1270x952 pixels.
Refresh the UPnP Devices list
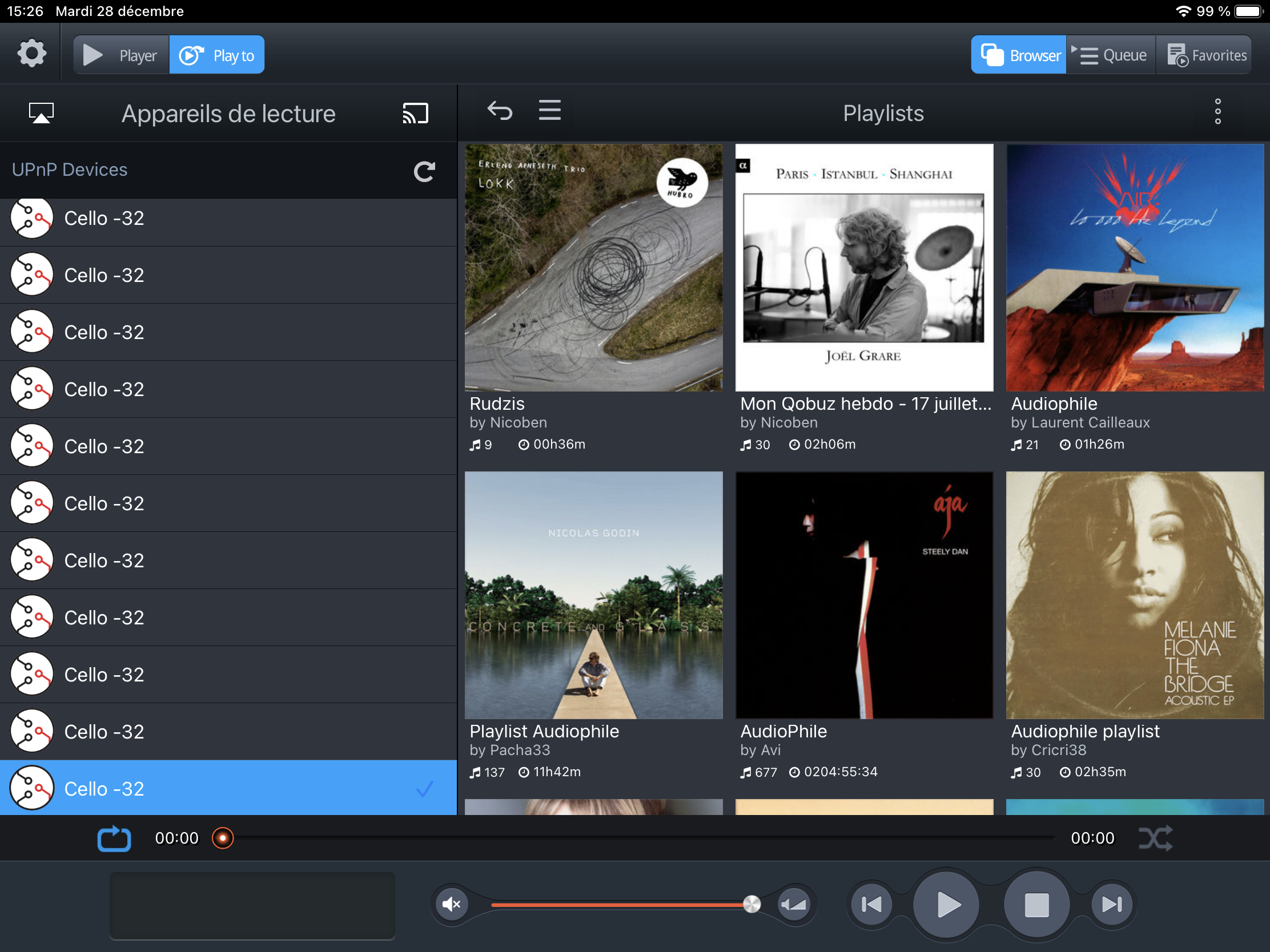tap(424, 171)
